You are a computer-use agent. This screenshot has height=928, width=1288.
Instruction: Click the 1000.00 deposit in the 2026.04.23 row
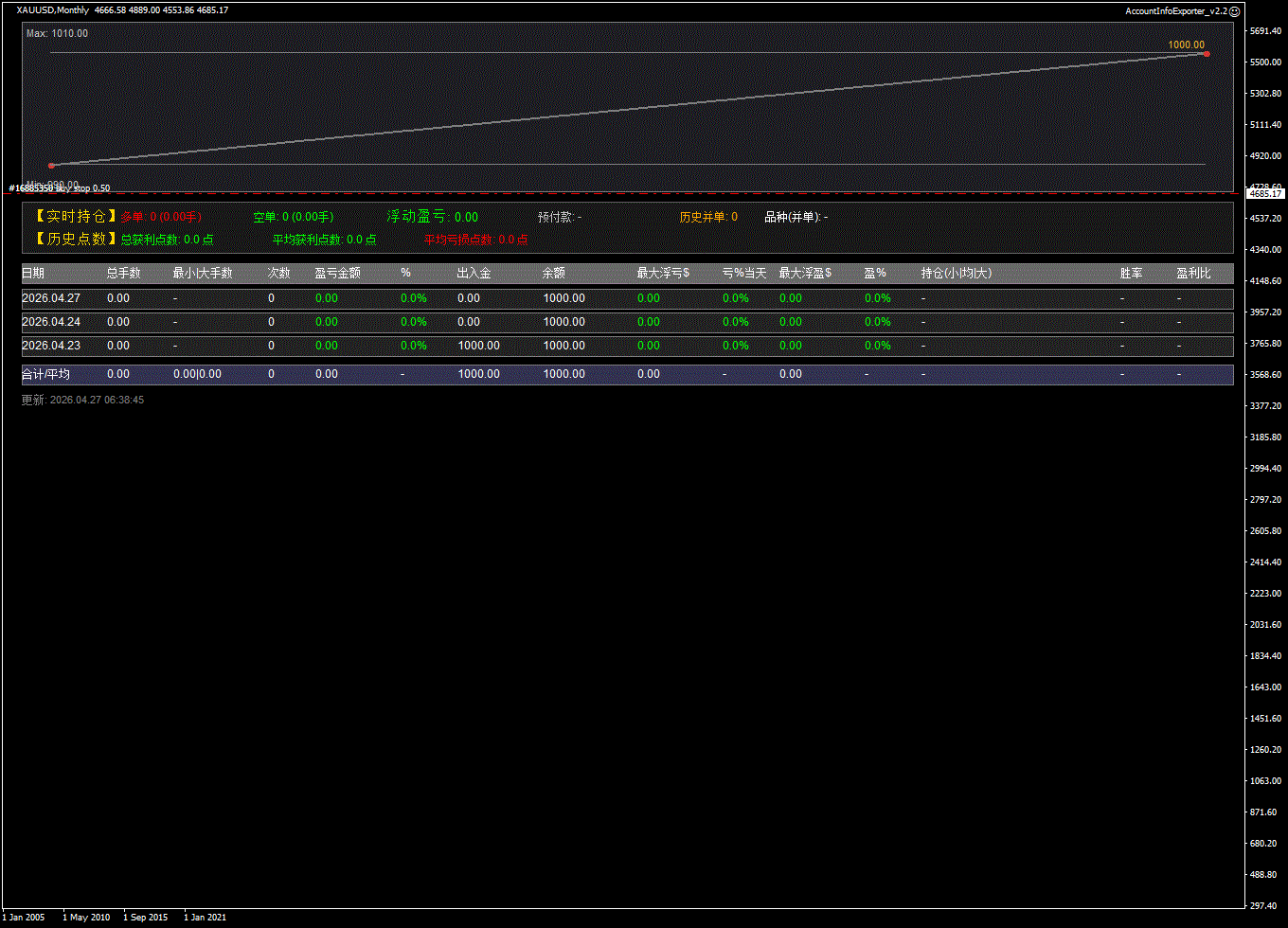click(478, 346)
